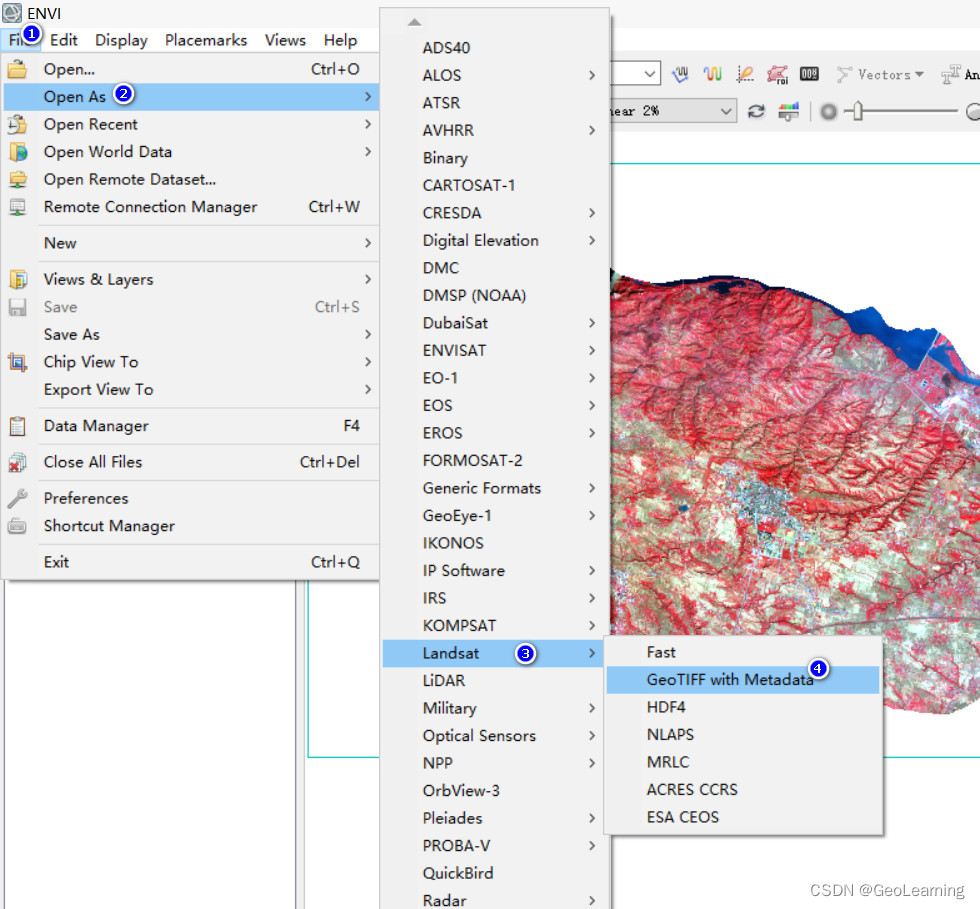Click the scroll-up arrow atop the sensor list

click(414, 22)
